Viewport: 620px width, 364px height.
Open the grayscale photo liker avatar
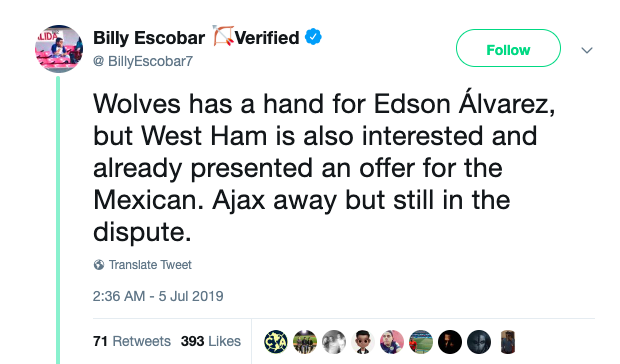(334, 342)
